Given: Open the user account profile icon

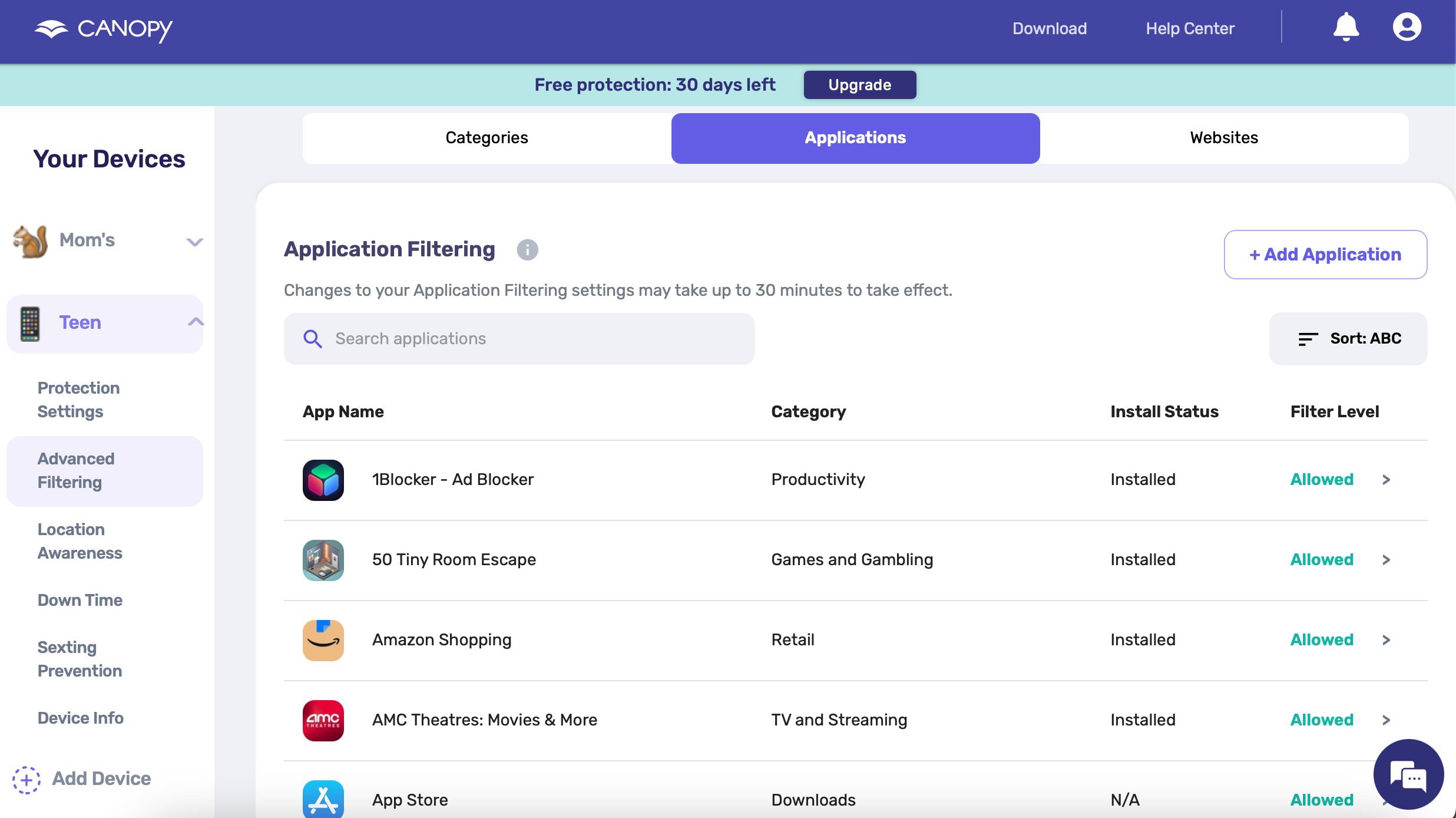Looking at the screenshot, I should 1407,28.
